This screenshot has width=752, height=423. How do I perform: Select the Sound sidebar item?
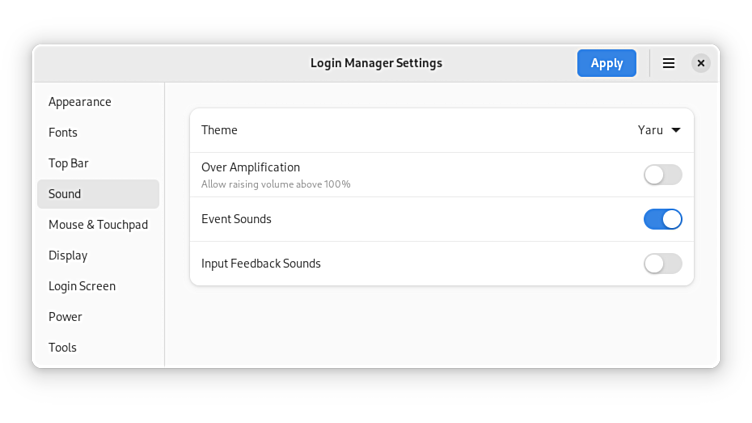pyautogui.click(x=98, y=194)
